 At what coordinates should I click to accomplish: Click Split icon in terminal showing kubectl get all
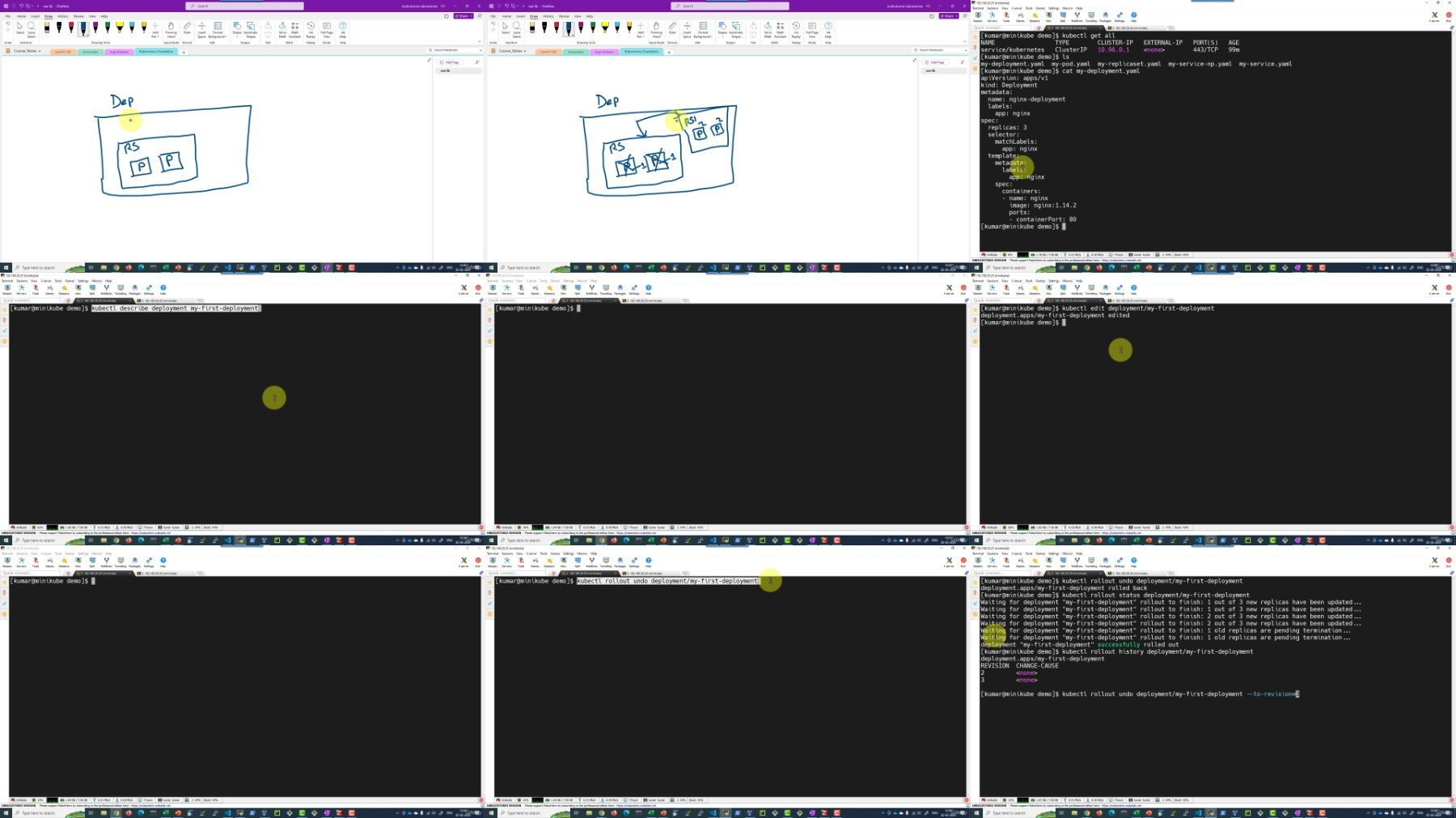(x=1063, y=16)
